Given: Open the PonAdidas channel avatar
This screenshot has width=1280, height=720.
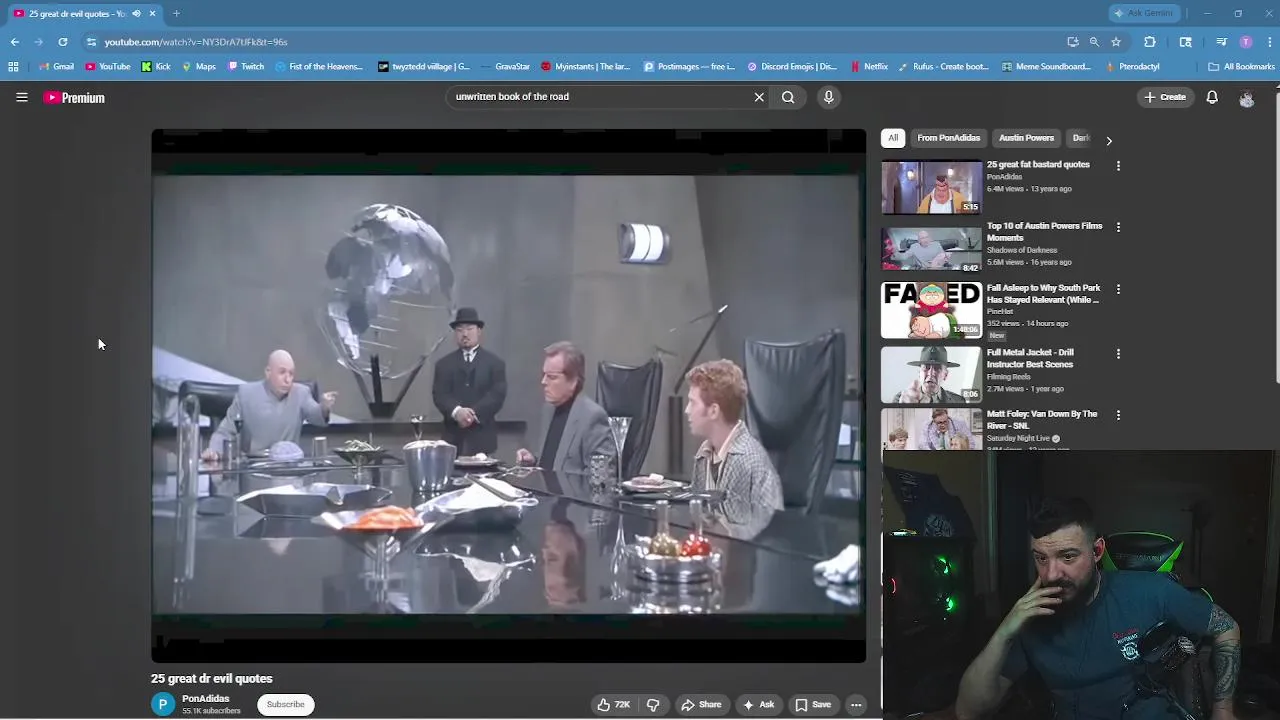Looking at the screenshot, I should [x=163, y=705].
